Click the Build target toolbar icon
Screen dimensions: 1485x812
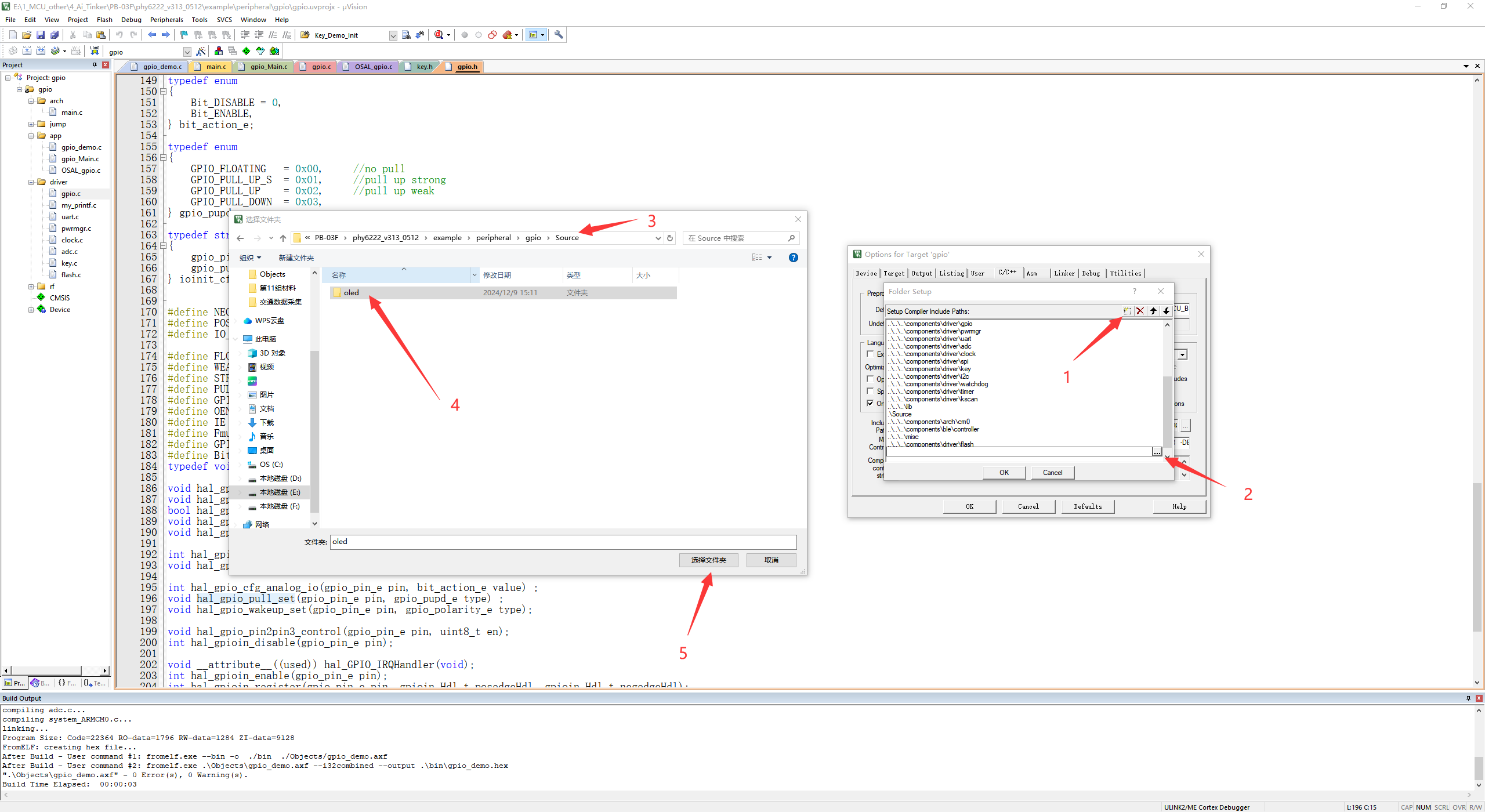coord(27,51)
